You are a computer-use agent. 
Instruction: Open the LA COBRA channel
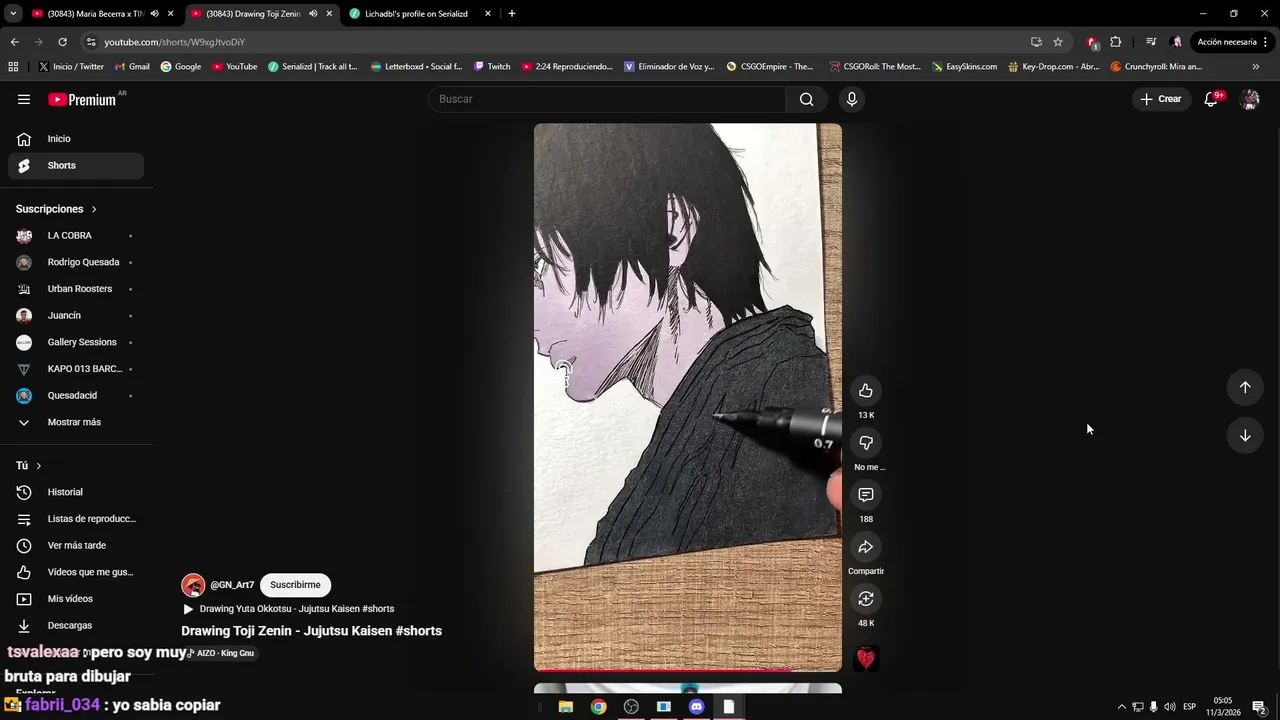[x=76, y=235]
